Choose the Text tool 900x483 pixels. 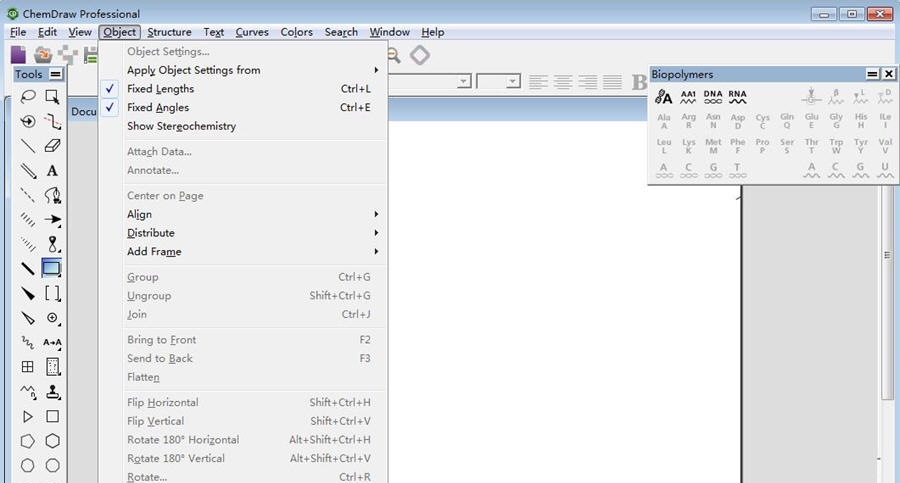click(53, 171)
